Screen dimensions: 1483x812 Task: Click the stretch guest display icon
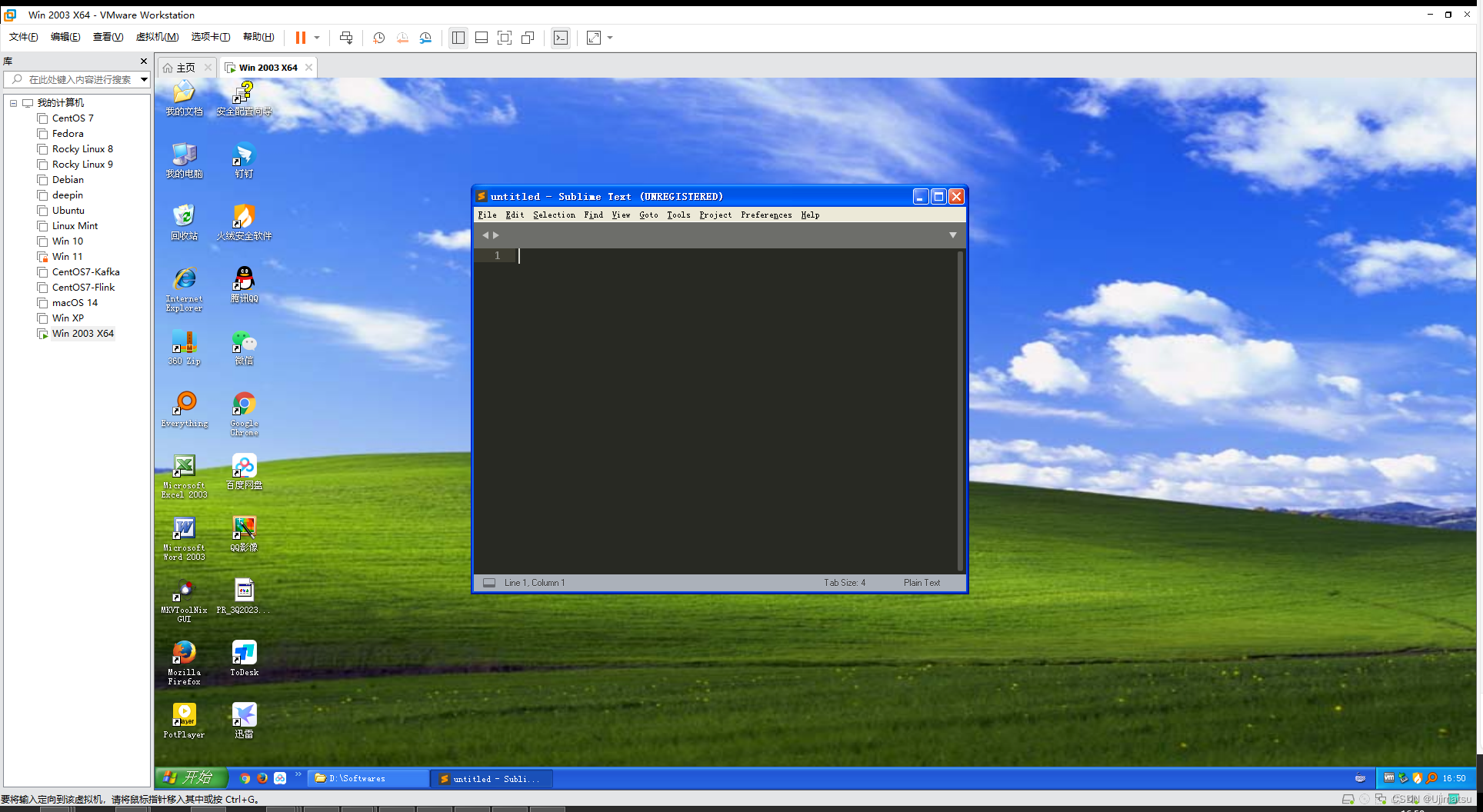point(594,38)
